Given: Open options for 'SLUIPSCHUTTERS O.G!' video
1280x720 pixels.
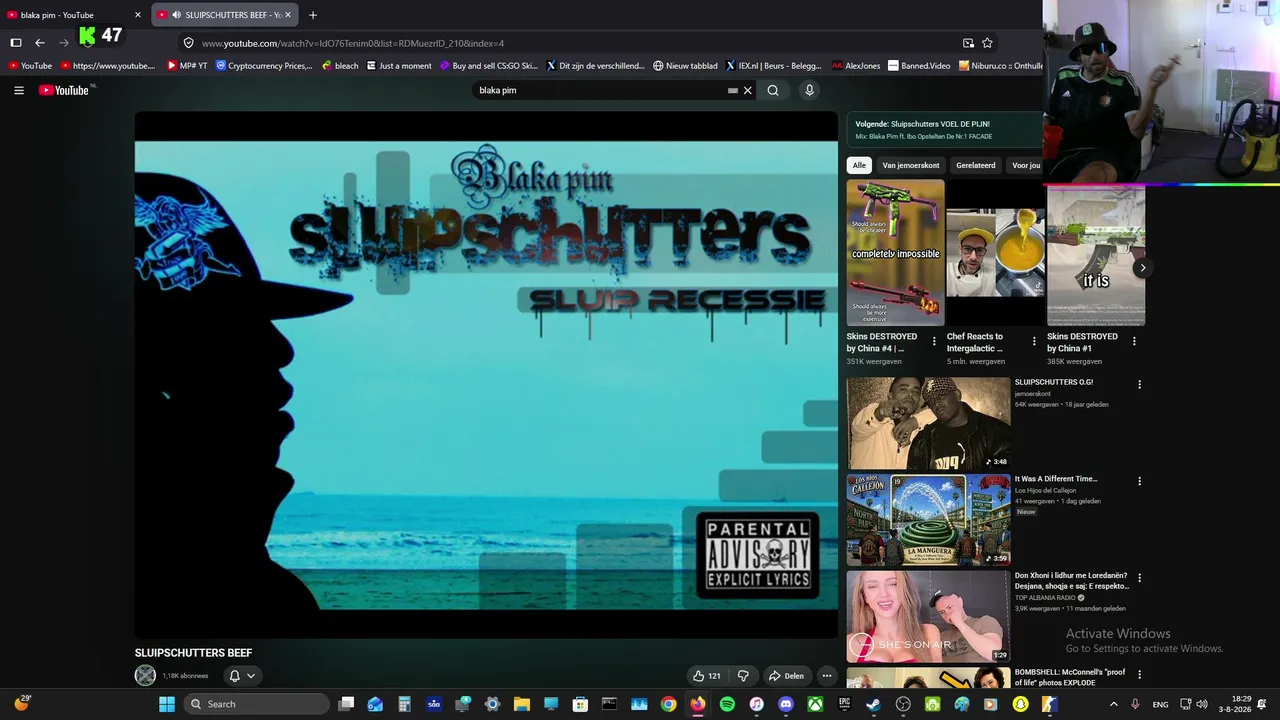Looking at the screenshot, I should point(1139,384).
